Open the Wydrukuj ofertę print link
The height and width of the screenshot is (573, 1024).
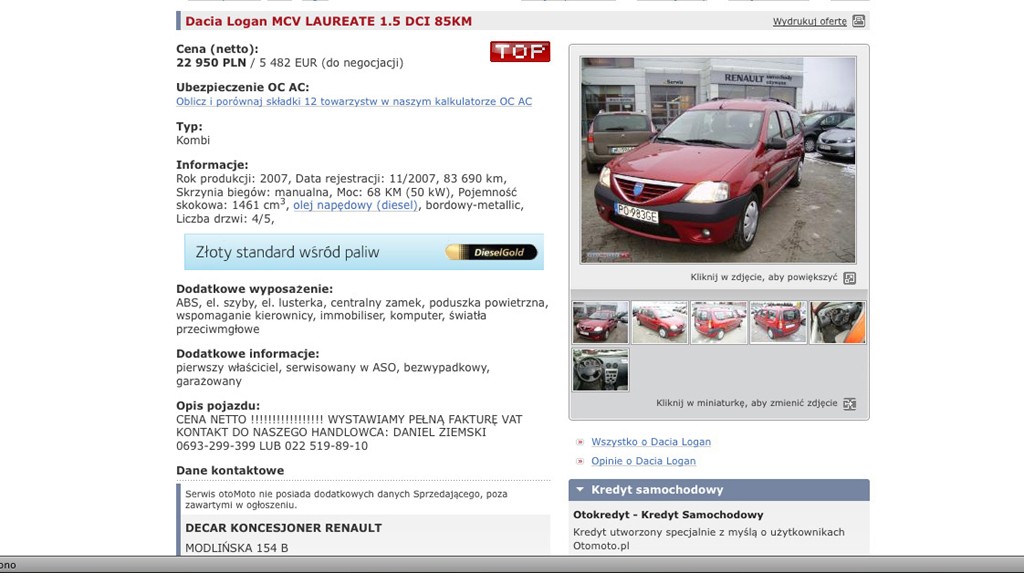pyautogui.click(x=809, y=21)
